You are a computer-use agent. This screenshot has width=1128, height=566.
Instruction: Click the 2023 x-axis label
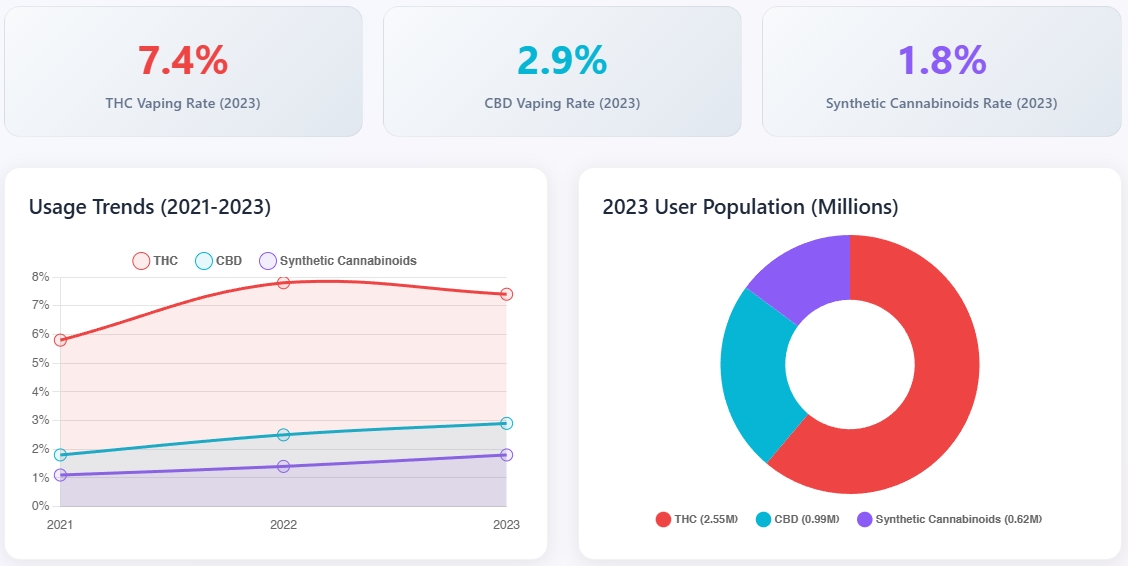click(506, 525)
